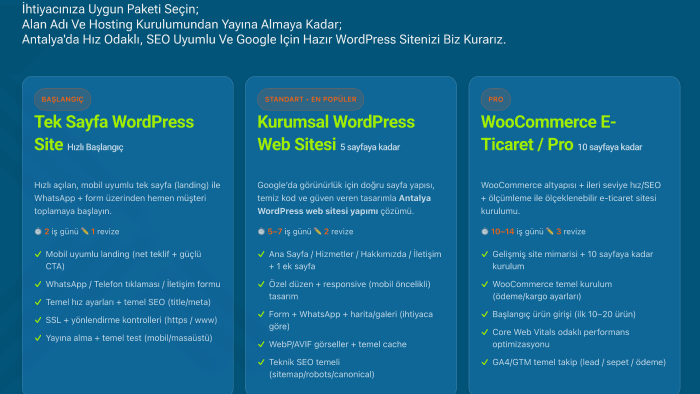
Task: Click text 'Yayına alma + temel test (mobil/masaüstü)'
Action: [129, 338]
